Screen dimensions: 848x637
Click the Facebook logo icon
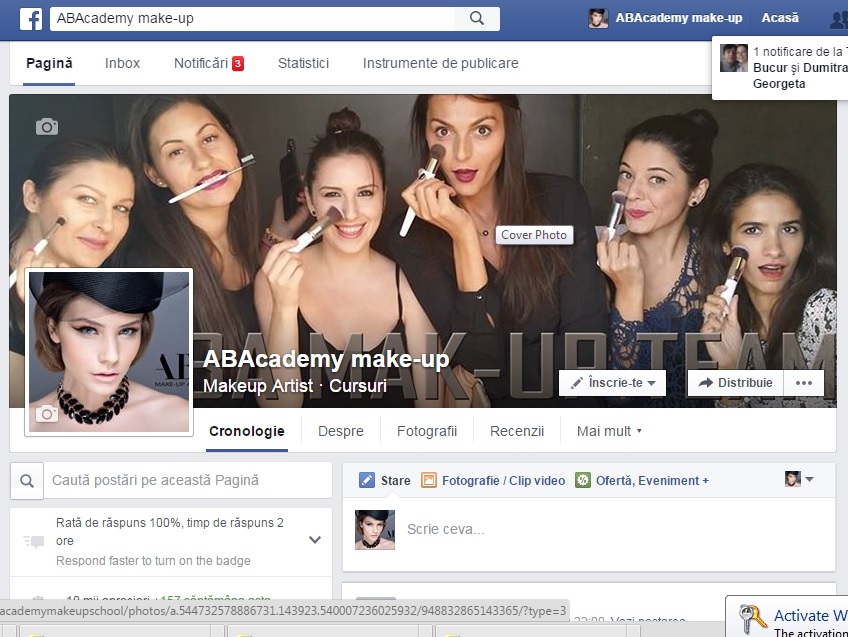(31, 18)
